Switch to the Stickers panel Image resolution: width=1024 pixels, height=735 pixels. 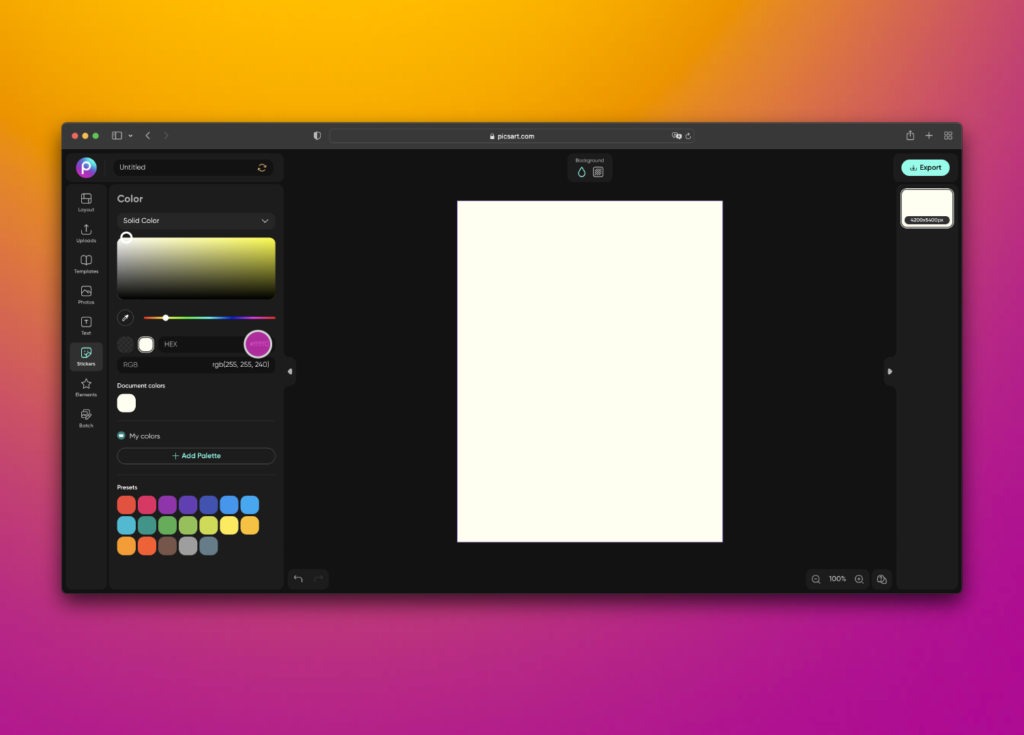click(86, 355)
